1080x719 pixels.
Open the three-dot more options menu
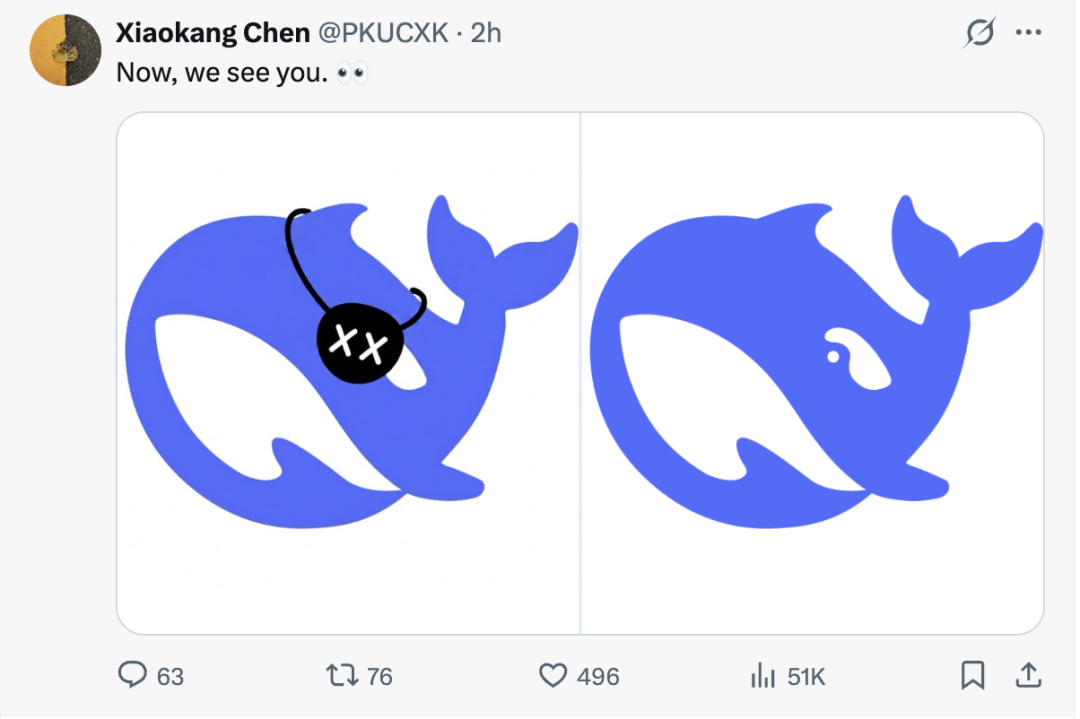point(1028,32)
